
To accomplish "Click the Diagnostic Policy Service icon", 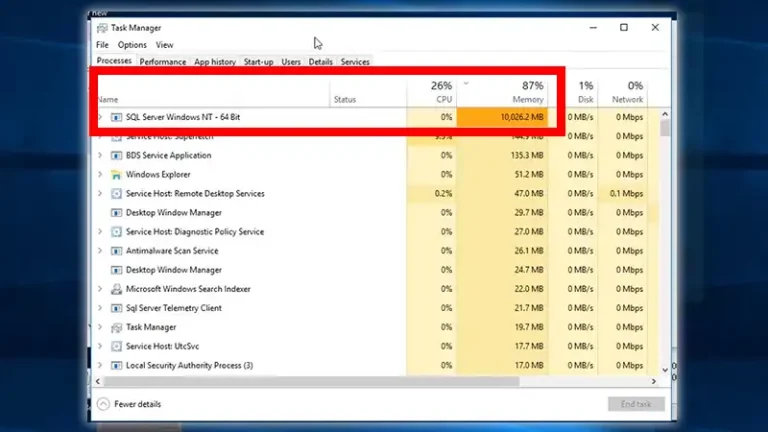I will (116, 232).
